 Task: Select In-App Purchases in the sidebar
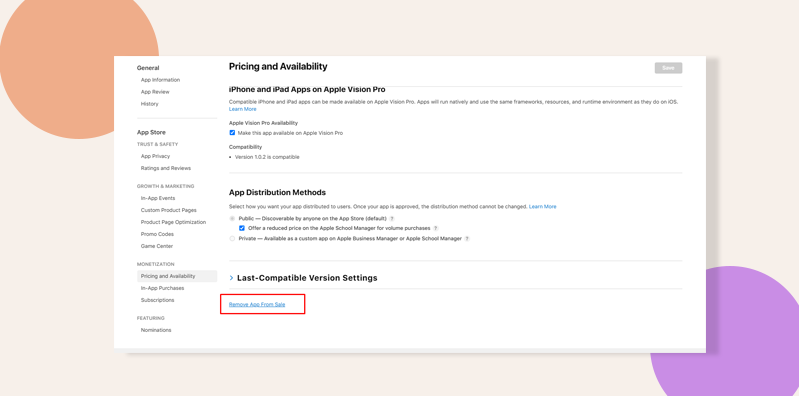(x=163, y=288)
